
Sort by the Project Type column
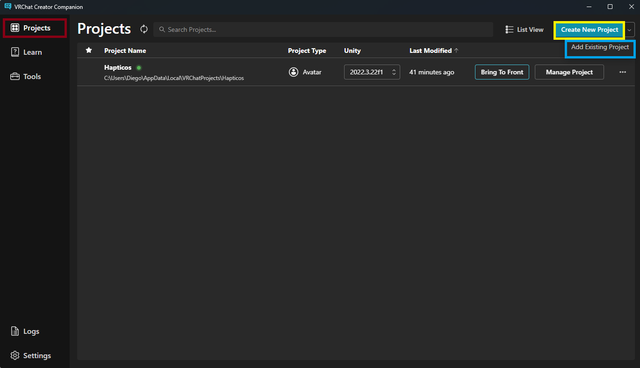[x=307, y=51]
